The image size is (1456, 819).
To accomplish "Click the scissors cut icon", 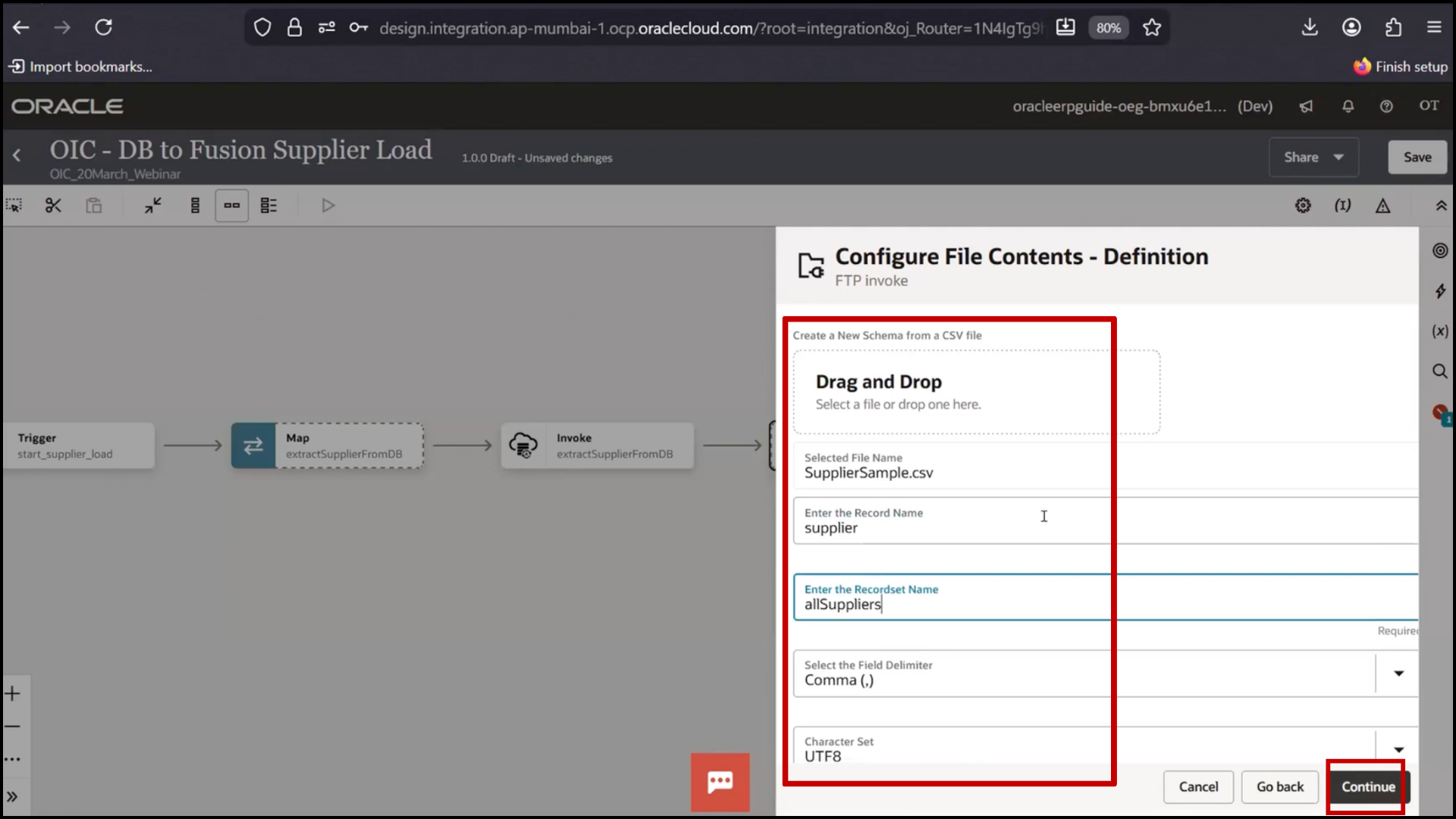I will click(53, 206).
